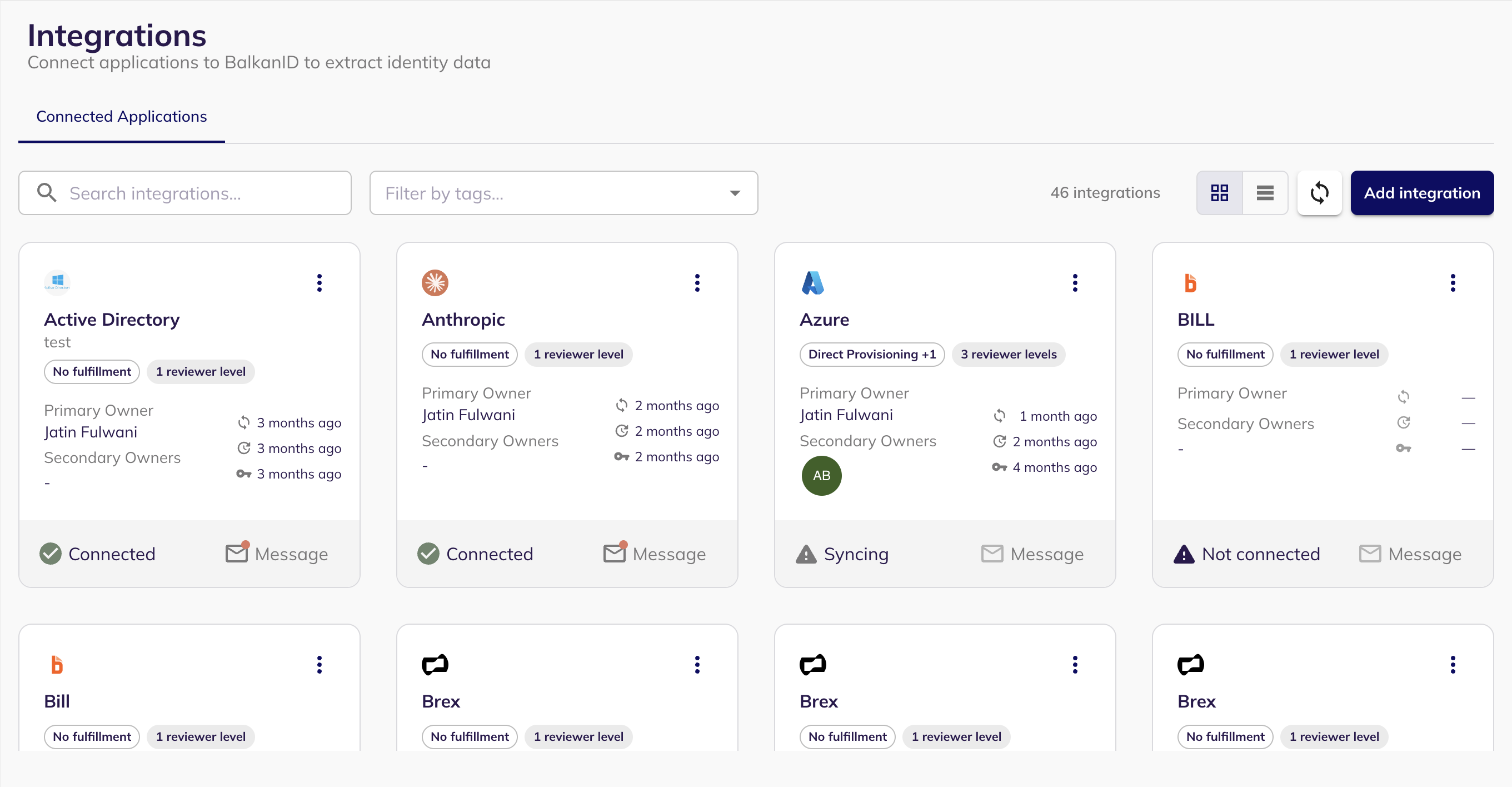Open the Azure card title

pyautogui.click(x=824, y=319)
